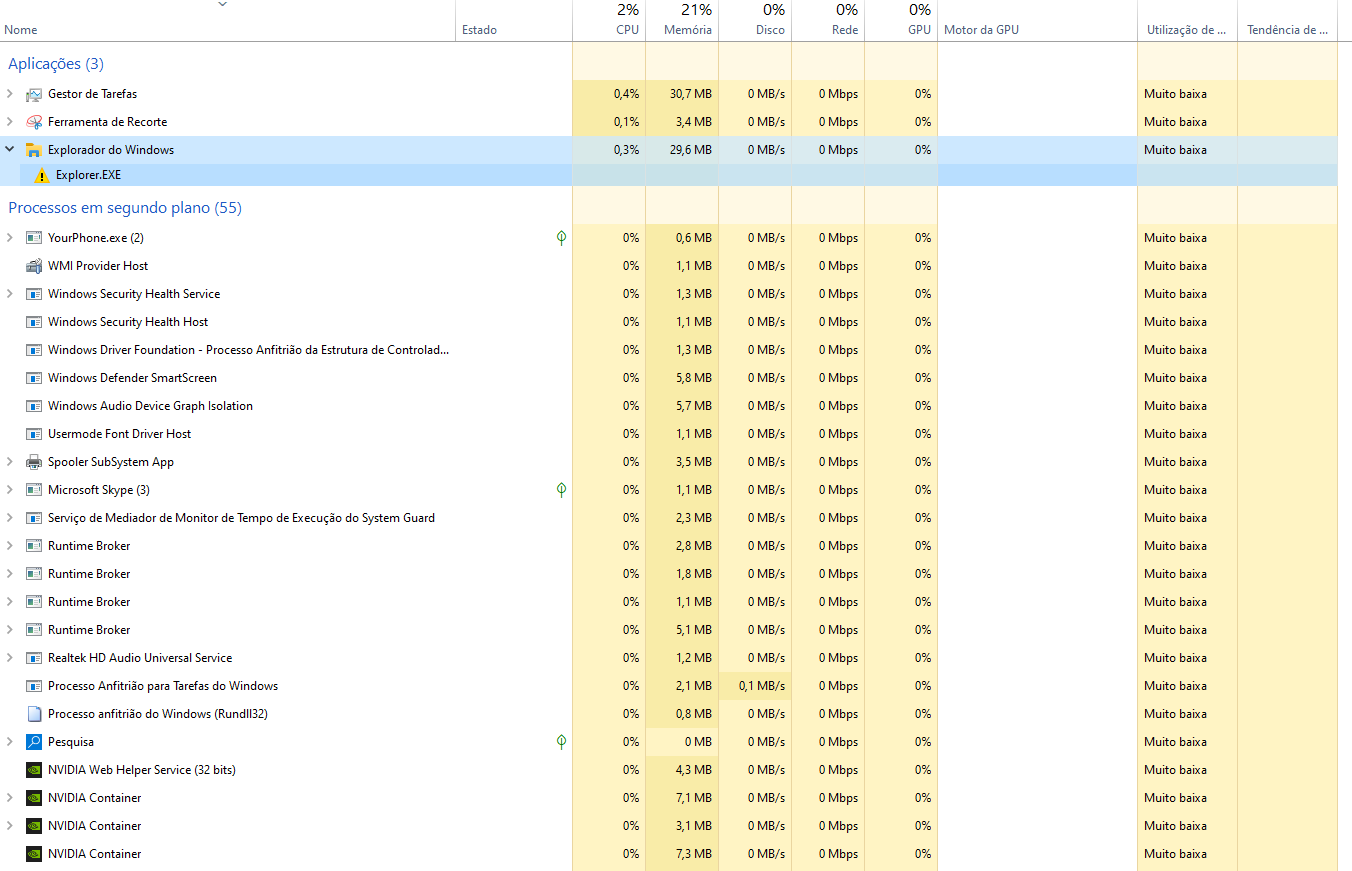Collapse the Explorador do Windows group
The height and width of the screenshot is (871, 1352).
[x=10, y=150]
